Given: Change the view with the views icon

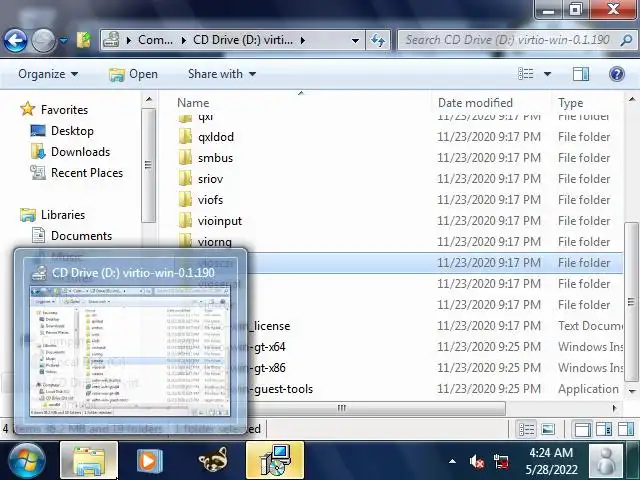Looking at the screenshot, I should (526, 74).
